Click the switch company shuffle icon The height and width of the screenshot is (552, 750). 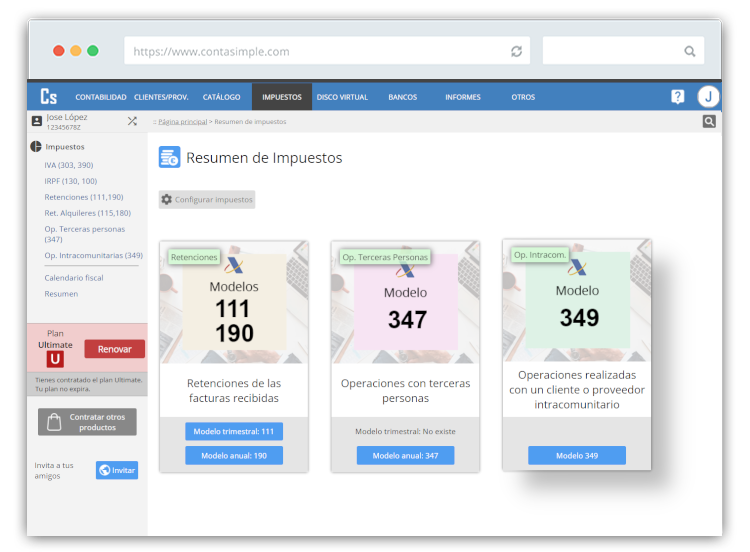[x=132, y=121]
